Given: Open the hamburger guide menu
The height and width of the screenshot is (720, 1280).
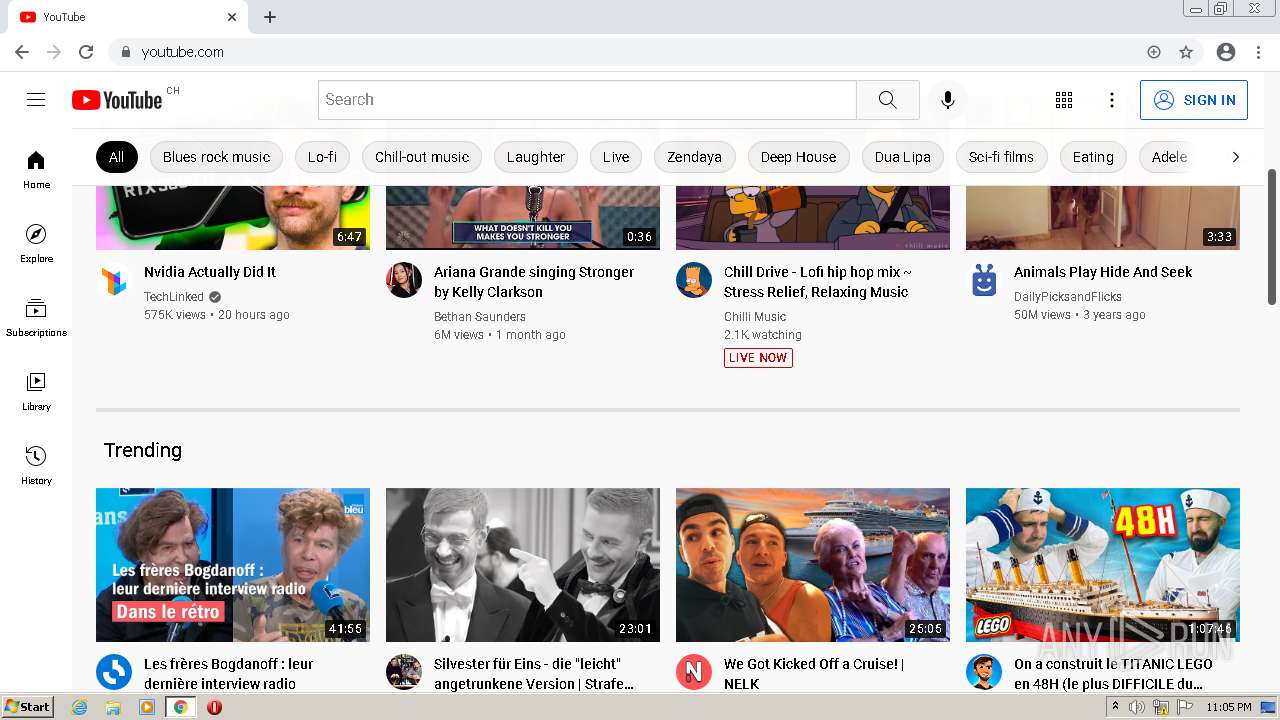Looking at the screenshot, I should click(x=36, y=100).
